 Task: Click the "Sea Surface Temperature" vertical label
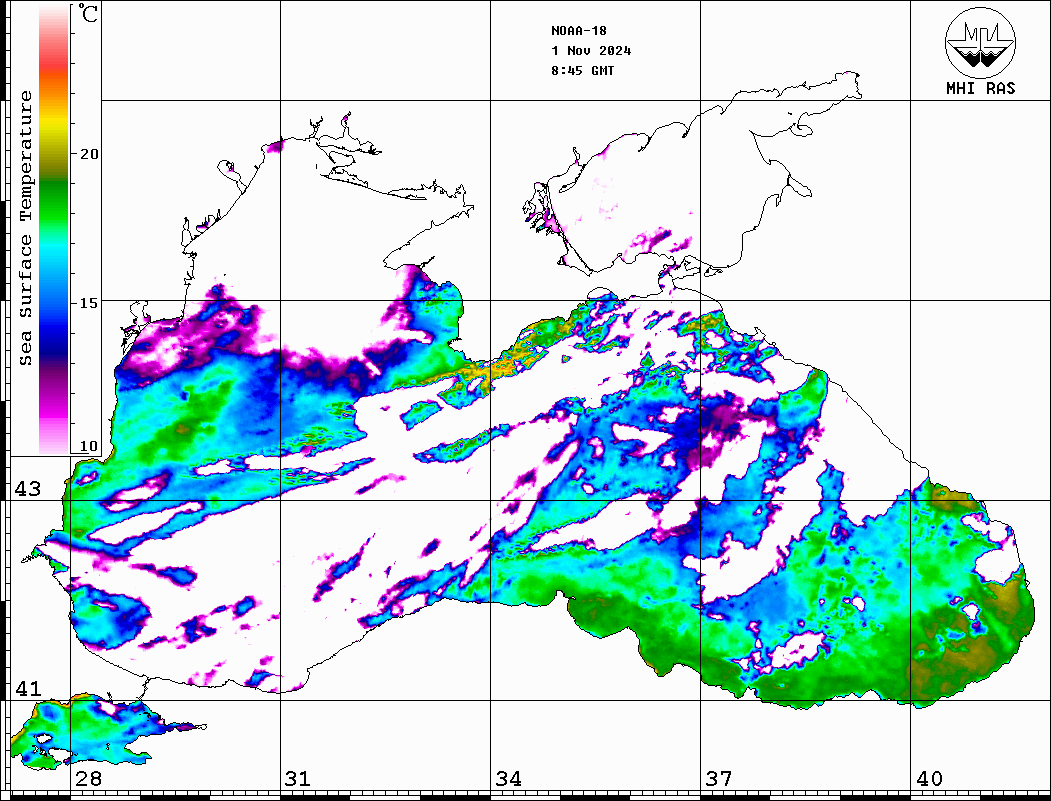tap(25, 228)
